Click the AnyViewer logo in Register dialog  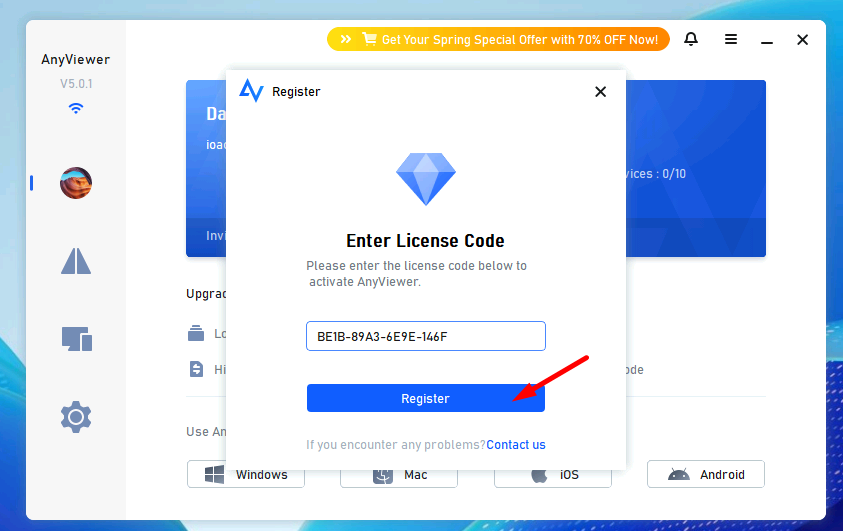click(x=252, y=91)
